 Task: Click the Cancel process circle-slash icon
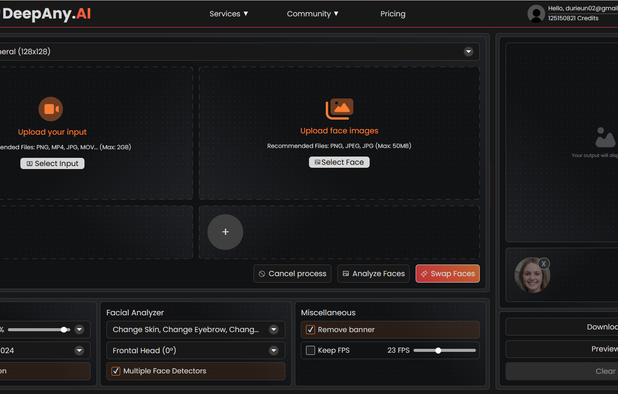[262, 274]
